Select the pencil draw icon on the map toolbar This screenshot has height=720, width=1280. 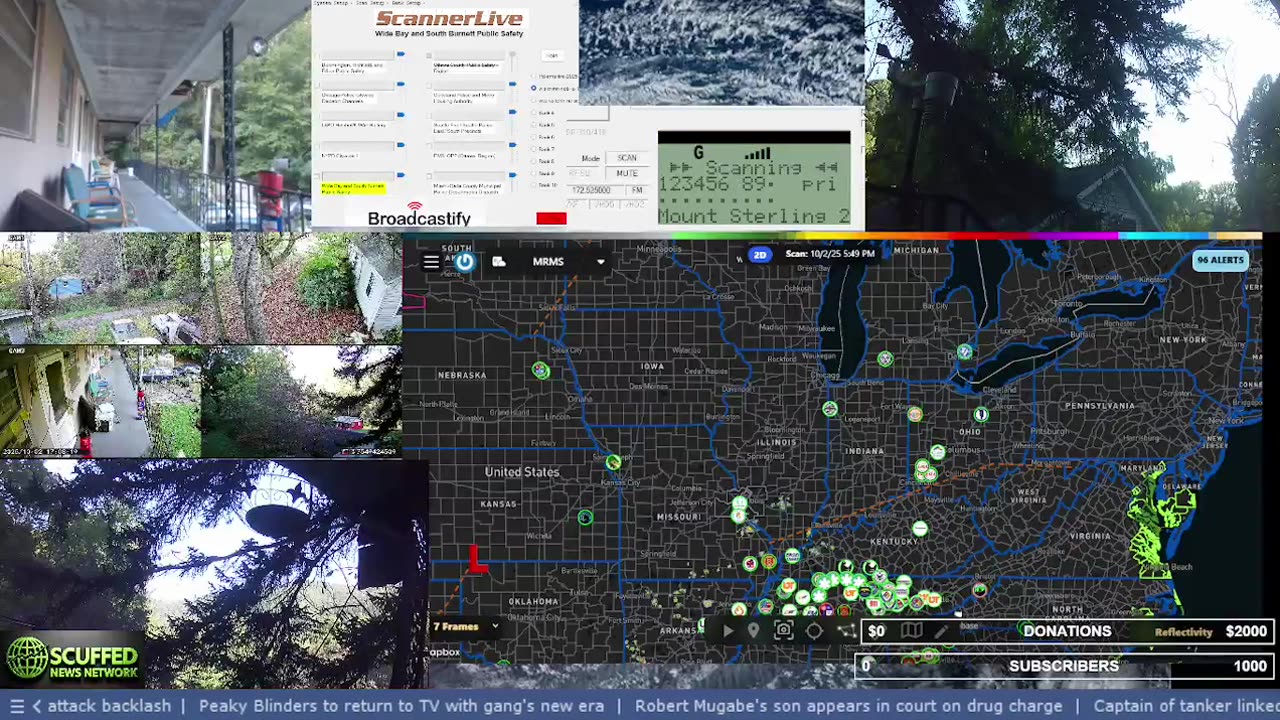pyautogui.click(x=941, y=631)
